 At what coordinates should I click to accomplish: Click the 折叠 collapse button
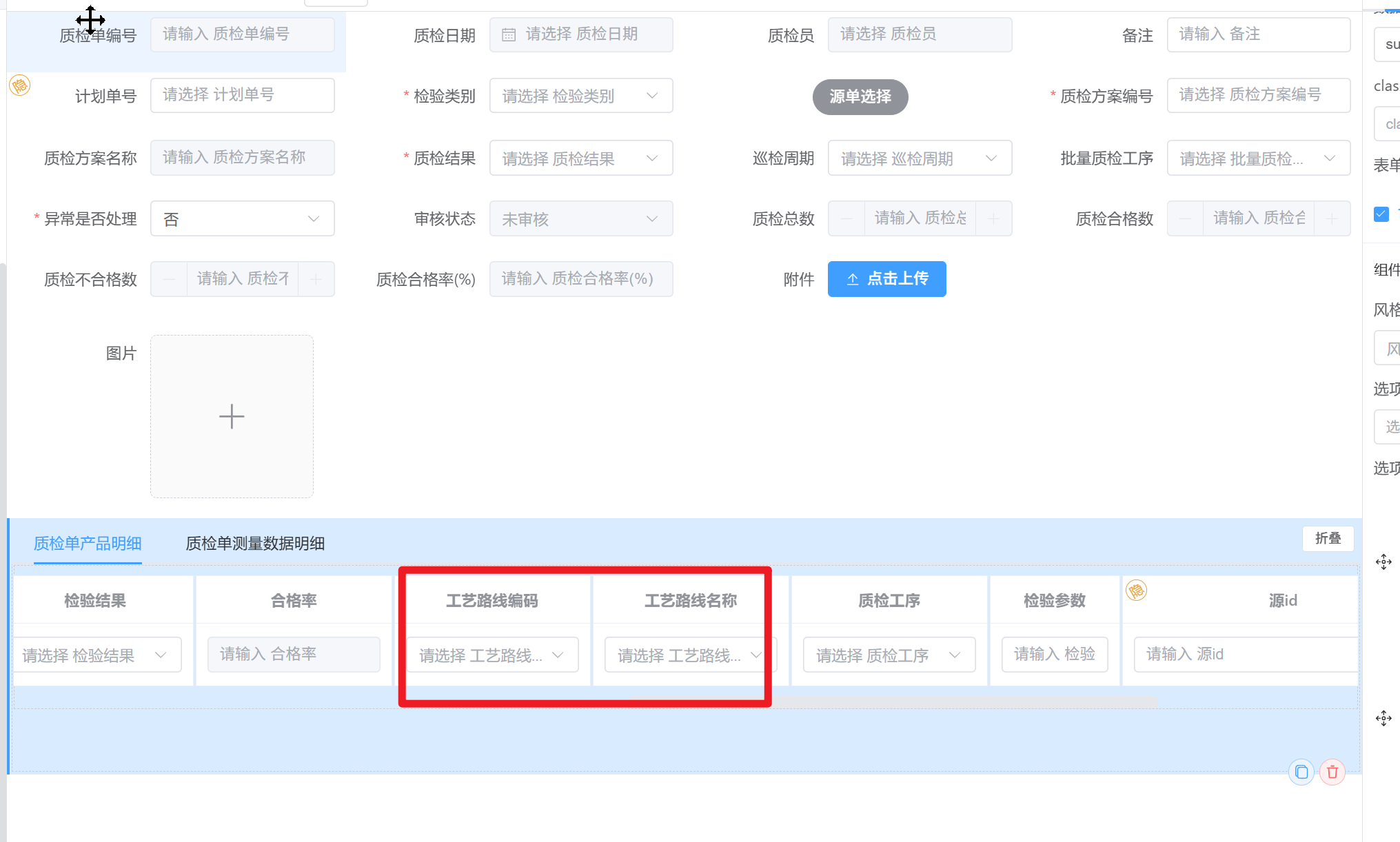click(x=1328, y=538)
